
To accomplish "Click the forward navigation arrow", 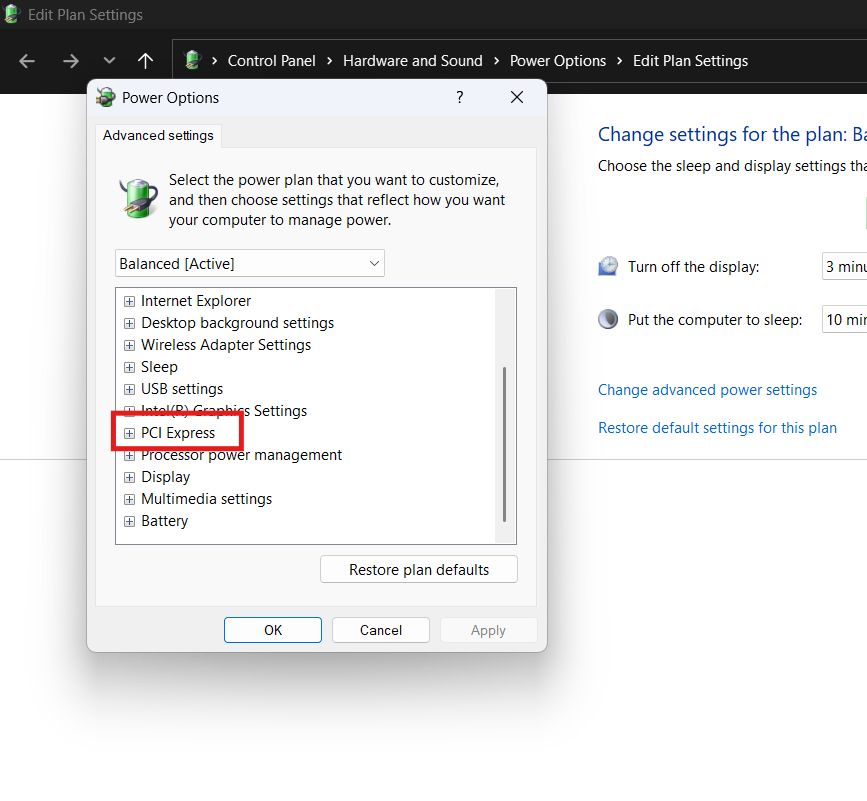I will click(x=70, y=61).
